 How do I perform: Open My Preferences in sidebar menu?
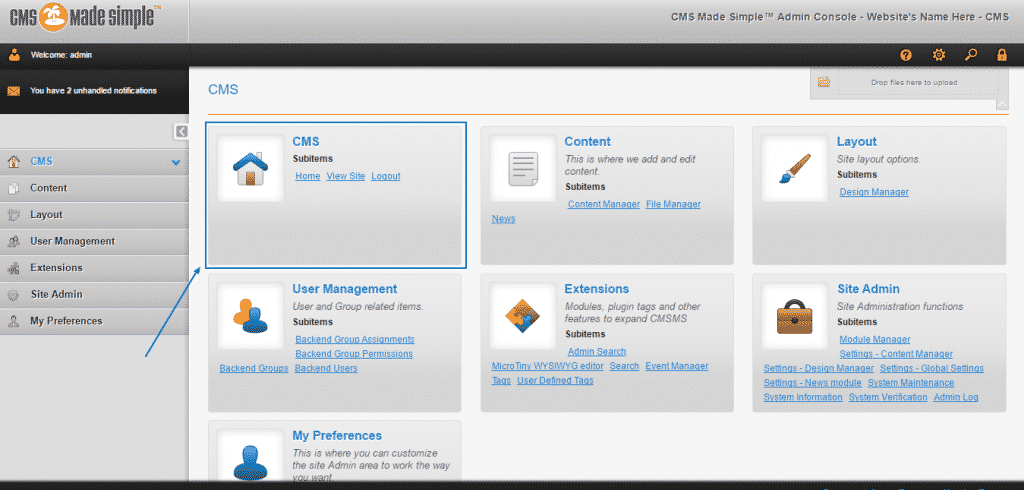(66, 321)
